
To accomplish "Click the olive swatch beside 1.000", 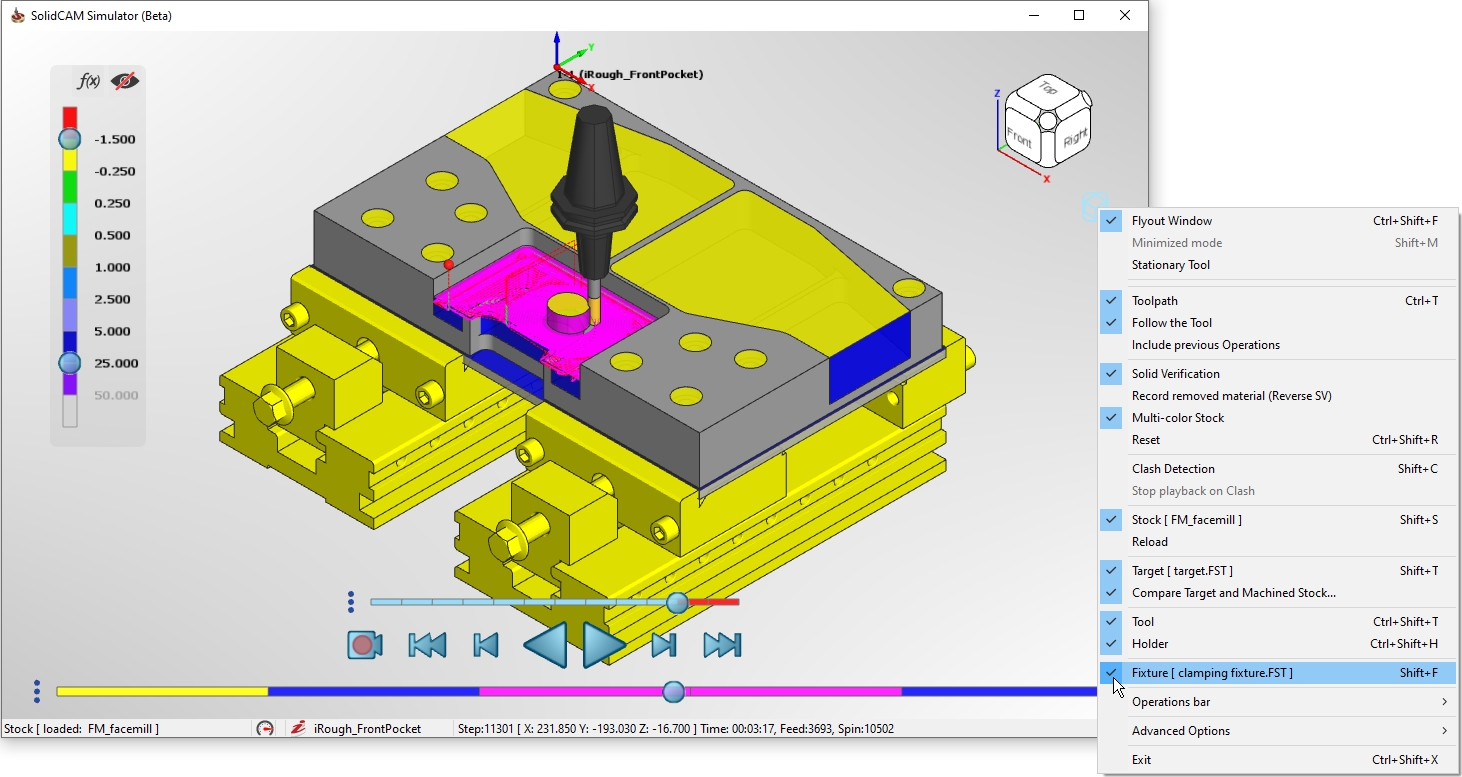I will point(69,251).
